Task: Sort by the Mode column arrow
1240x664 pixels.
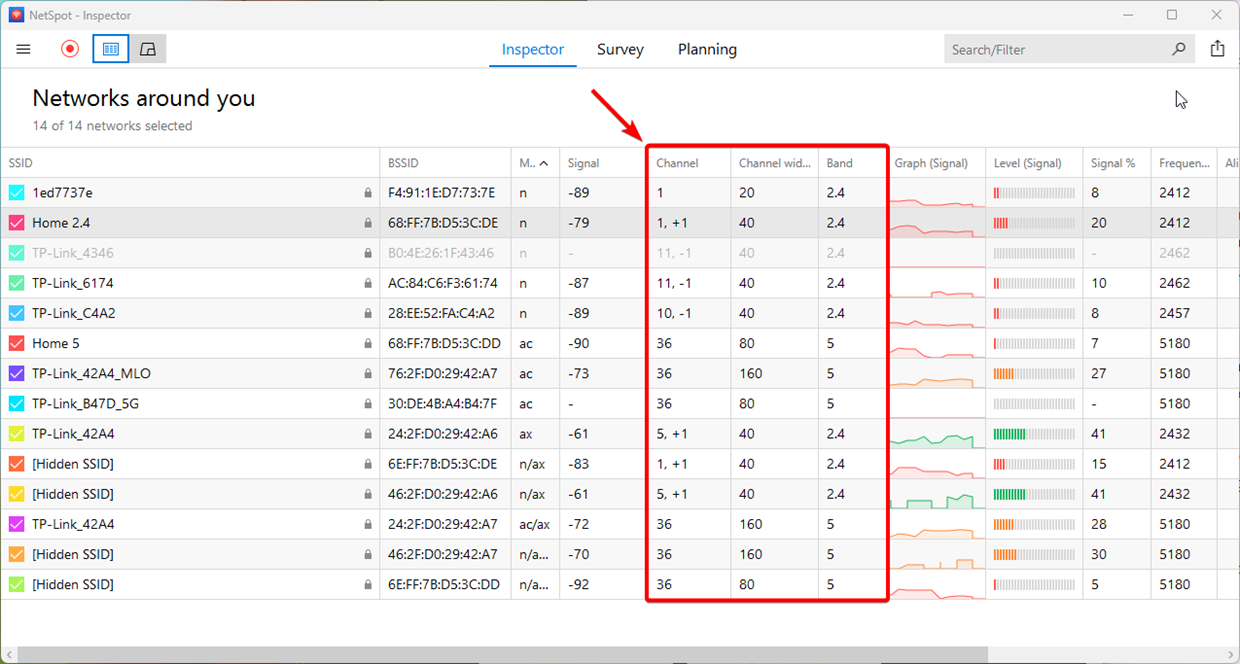Action: pos(543,163)
